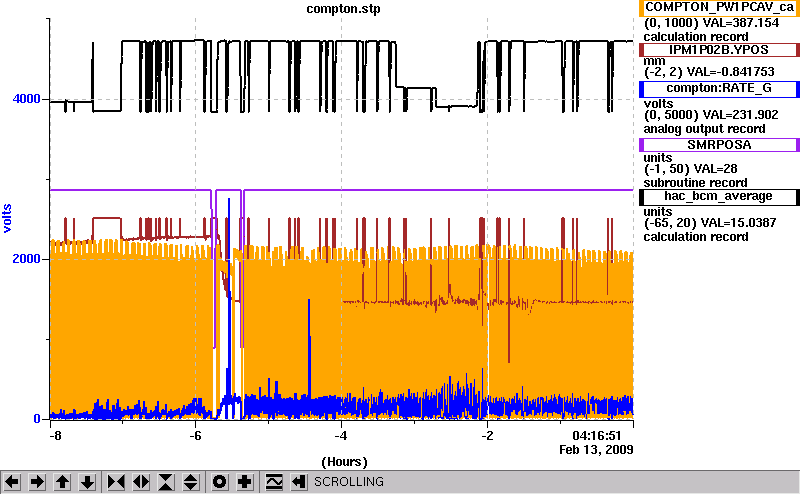The width and height of the screenshot is (800, 494).
Task: Click the (Hours) x-axis unit label
Action: click(x=344, y=462)
